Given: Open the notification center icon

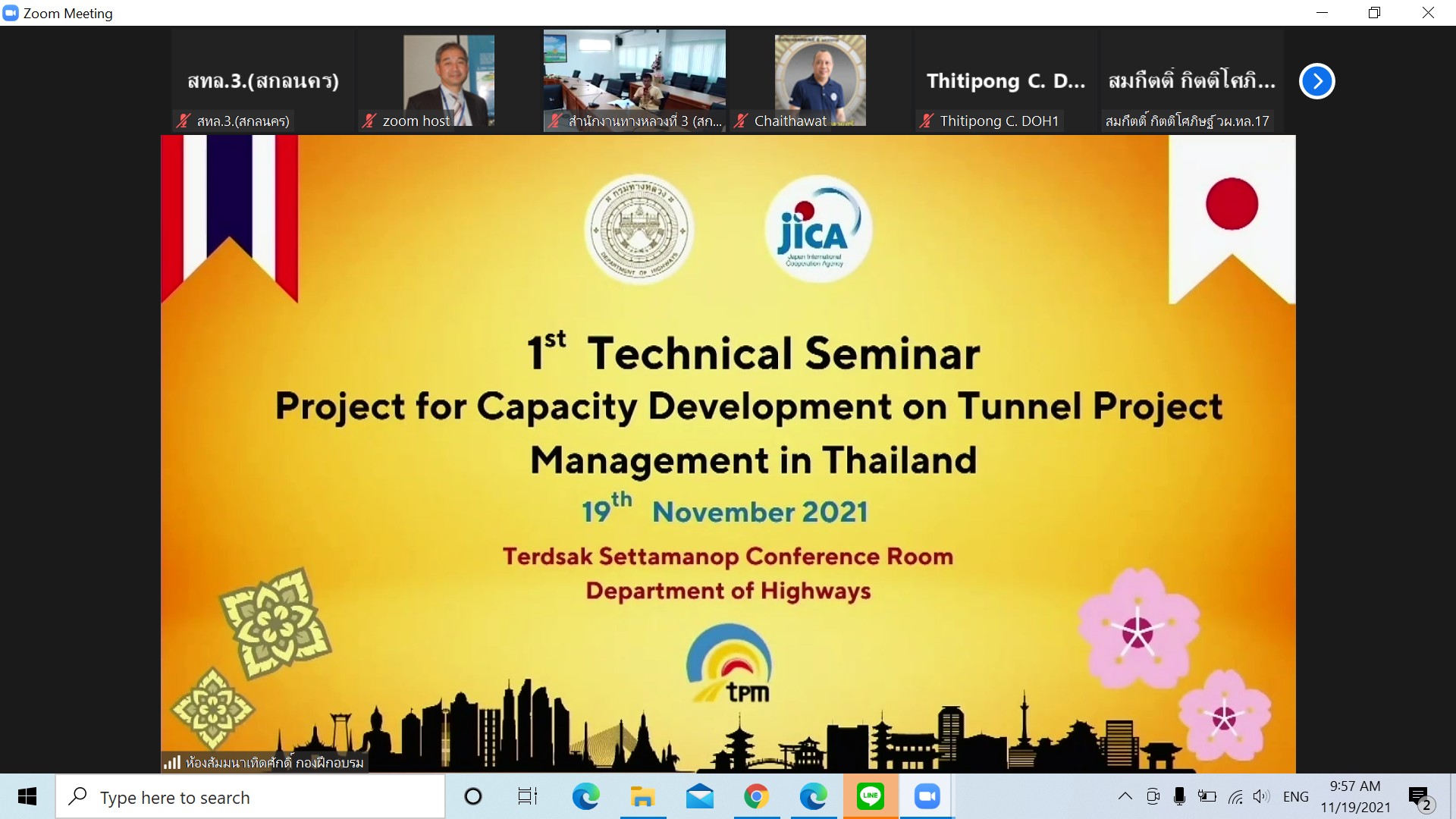Looking at the screenshot, I should pos(1419,797).
